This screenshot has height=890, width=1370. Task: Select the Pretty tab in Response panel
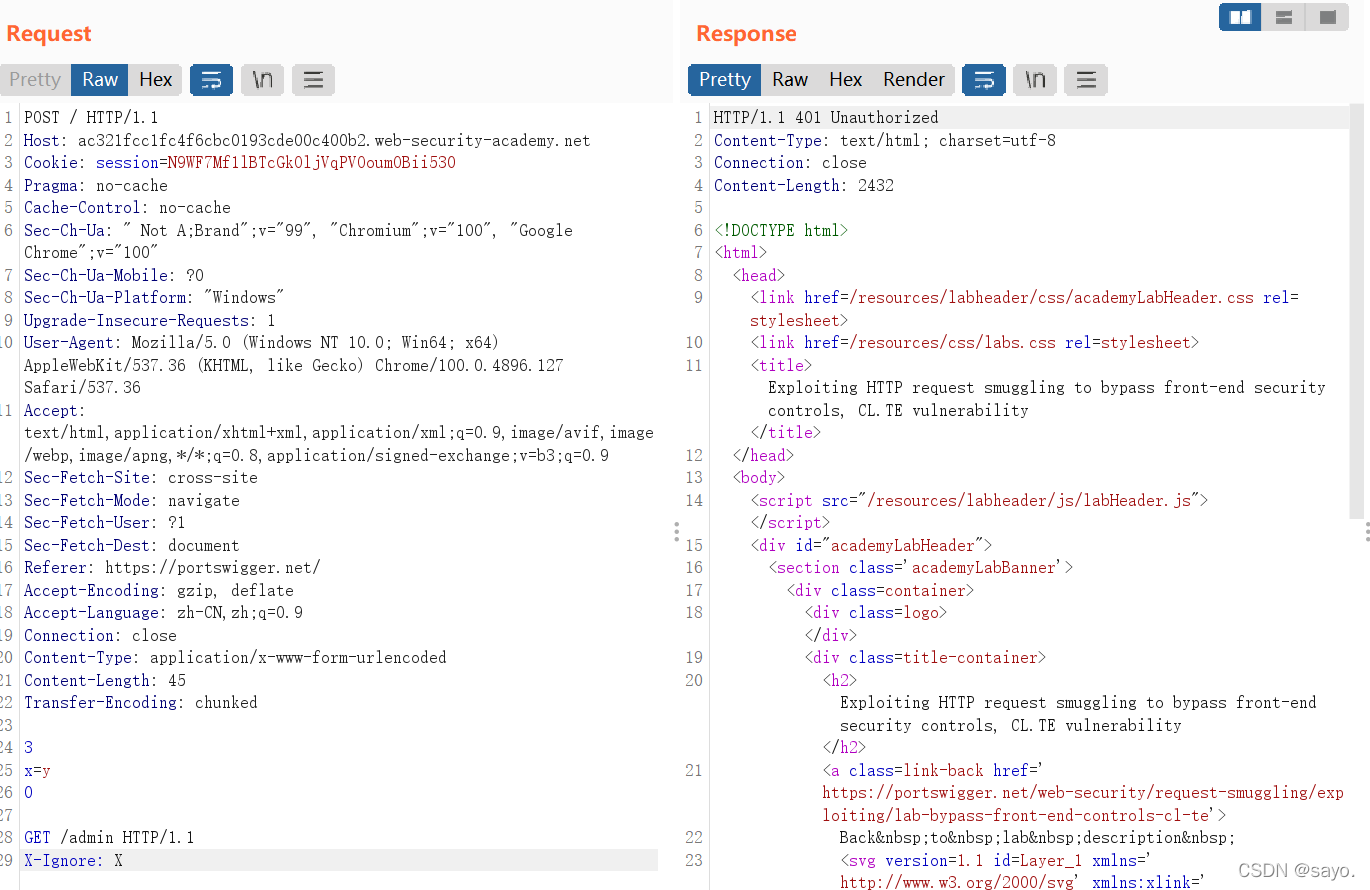pyautogui.click(x=724, y=80)
